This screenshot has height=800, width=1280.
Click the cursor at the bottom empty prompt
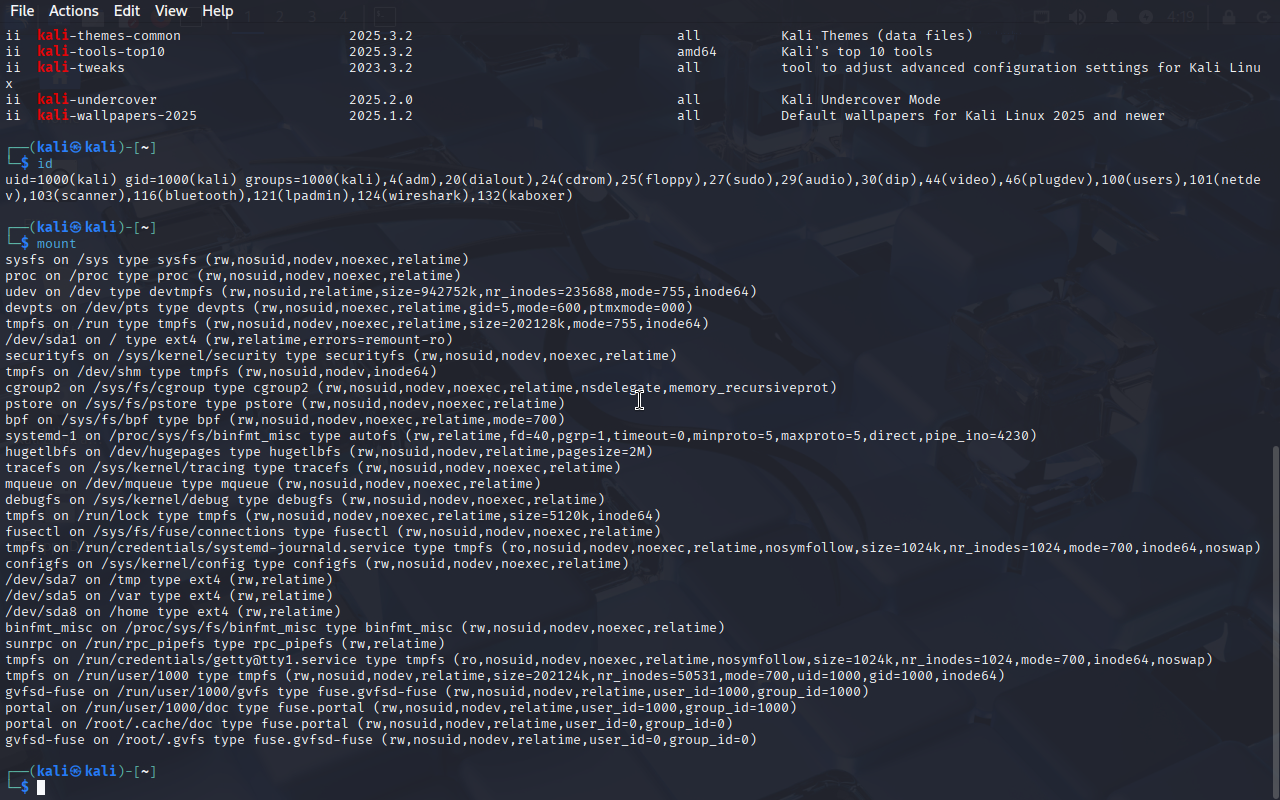tap(41, 788)
